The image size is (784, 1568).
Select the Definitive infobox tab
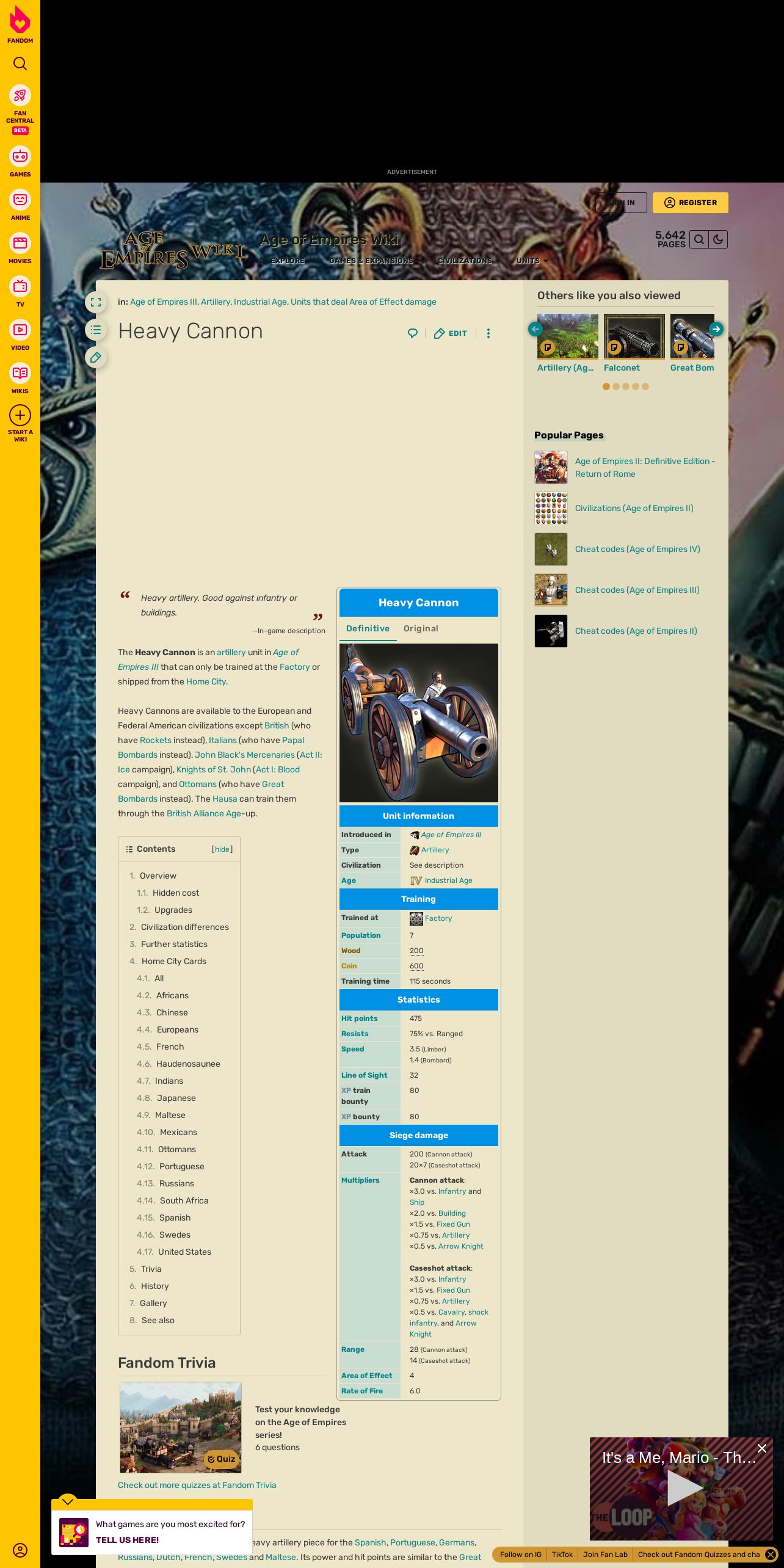coord(368,629)
